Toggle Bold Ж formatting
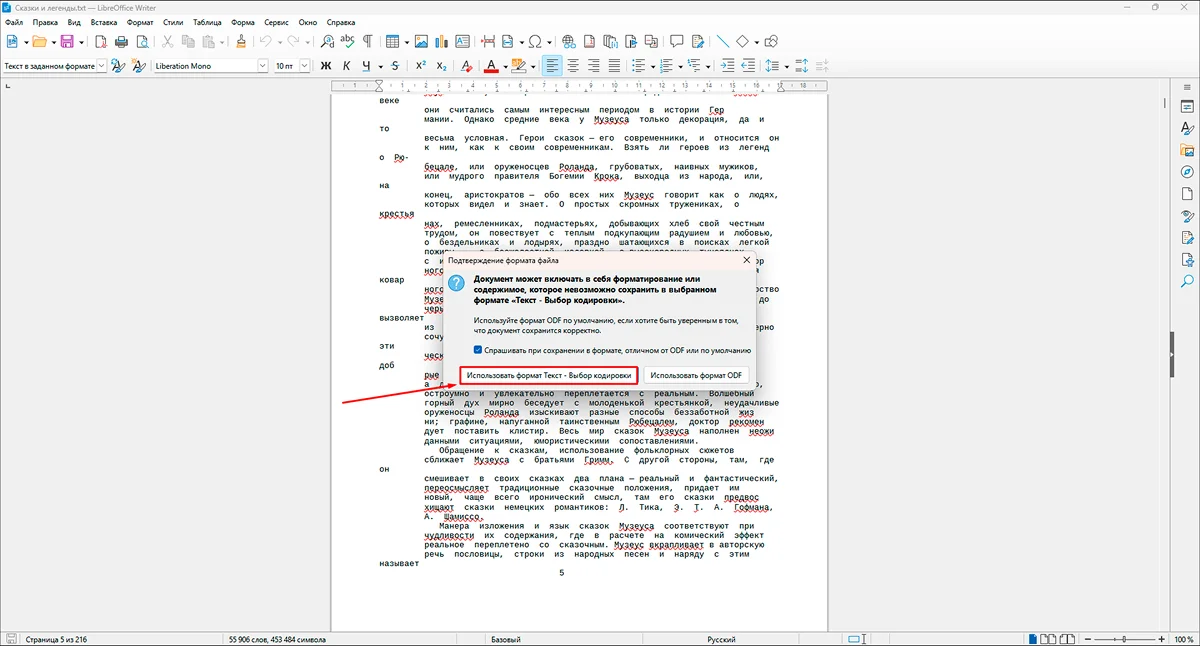Screen dimensions: 1200x646 click(x=325, y=66)
